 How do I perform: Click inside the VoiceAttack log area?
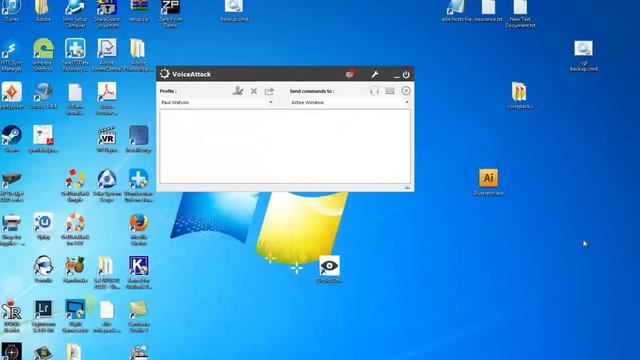(285, 146)
